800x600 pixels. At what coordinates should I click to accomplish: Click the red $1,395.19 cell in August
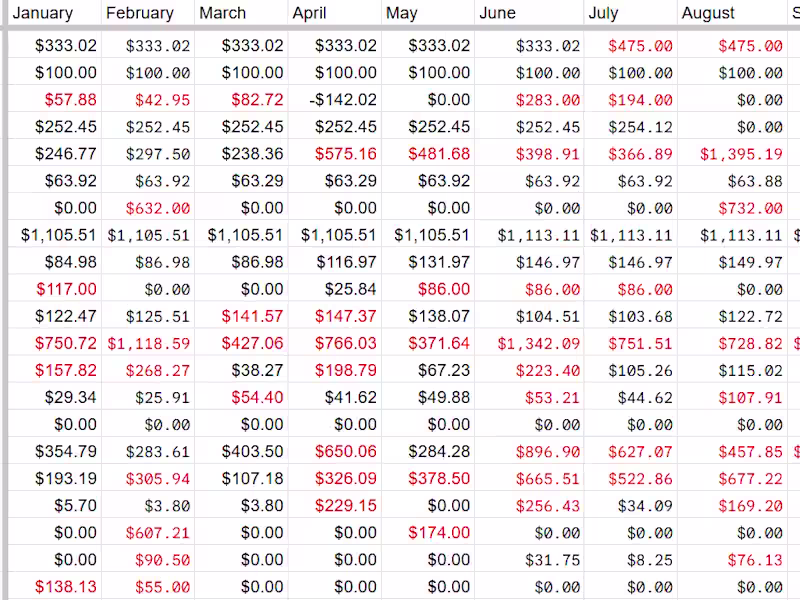point(741,154)
